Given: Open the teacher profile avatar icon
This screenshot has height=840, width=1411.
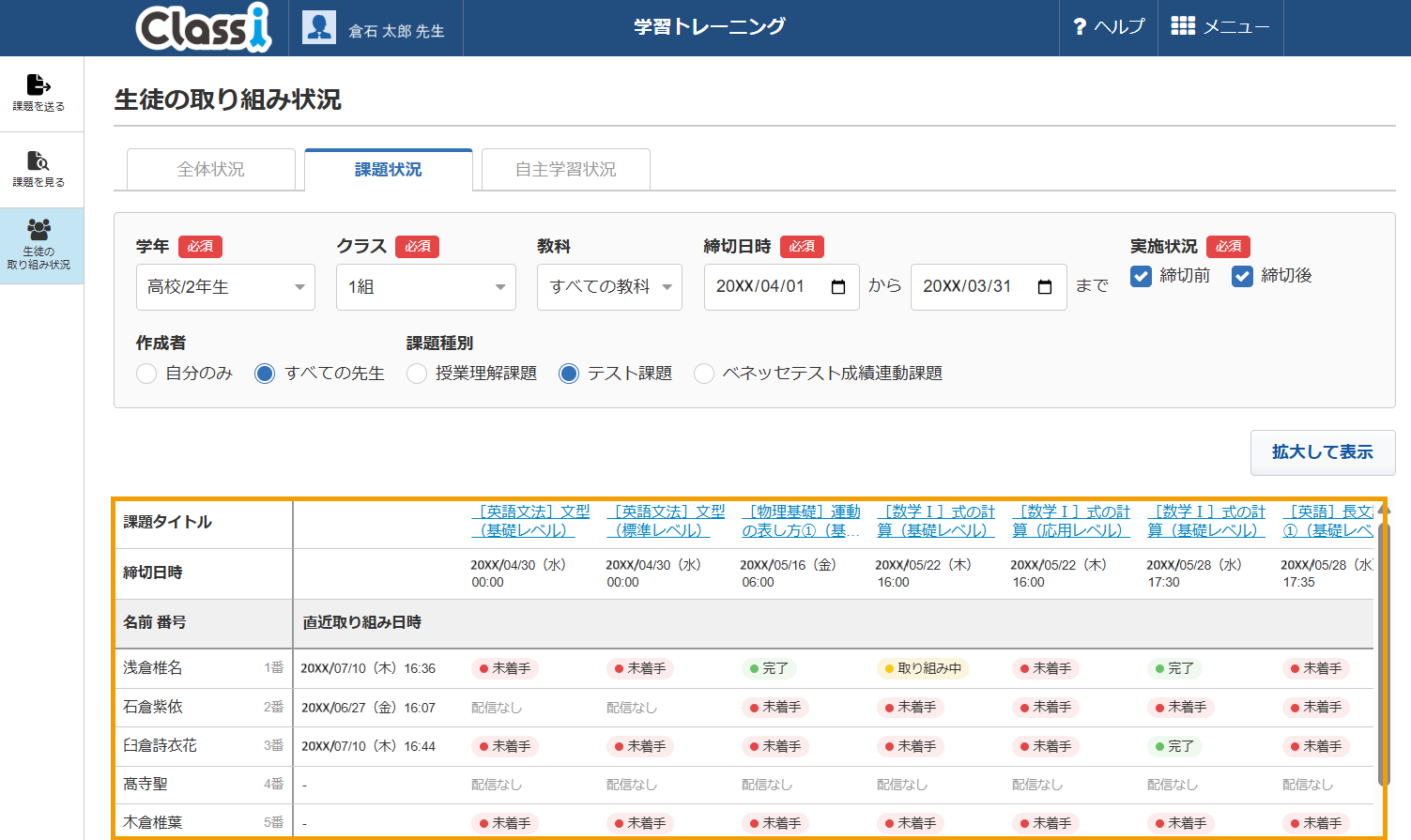Looking at the screenshot, I should click(x=319, y=27).
